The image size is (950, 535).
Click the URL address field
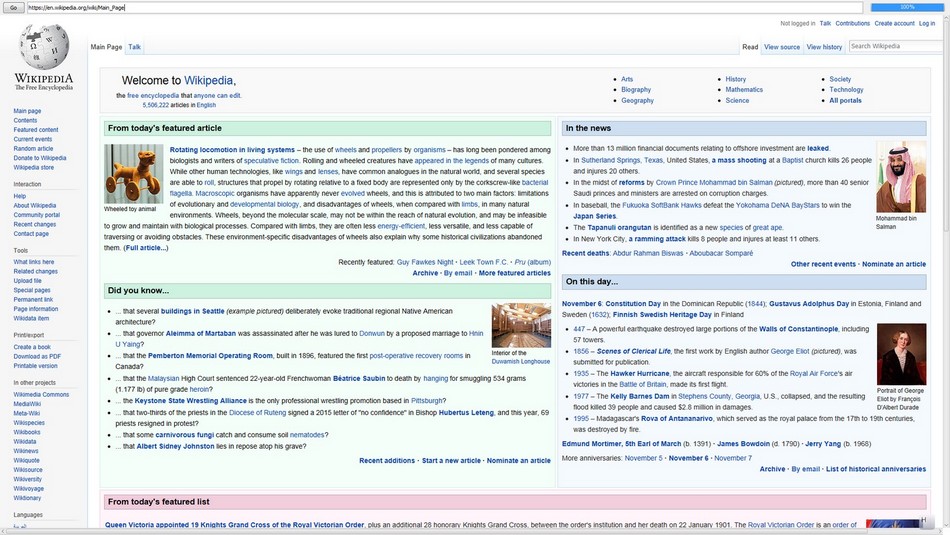coord(445,8)
